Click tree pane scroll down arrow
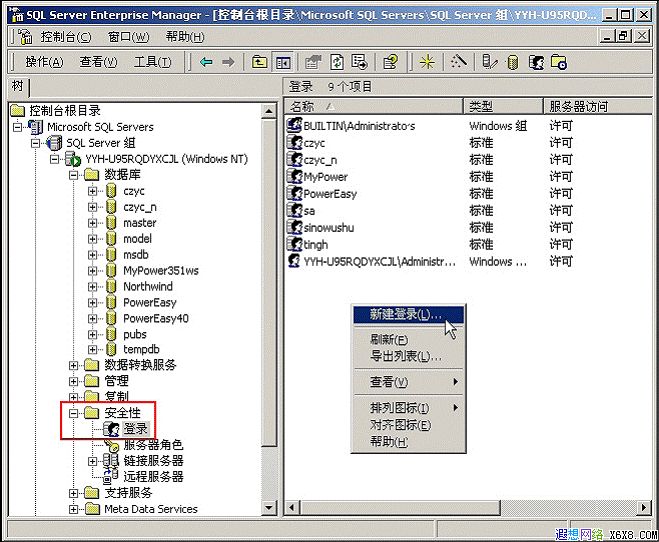Screen dimensions: 659x542 [269, 508]
